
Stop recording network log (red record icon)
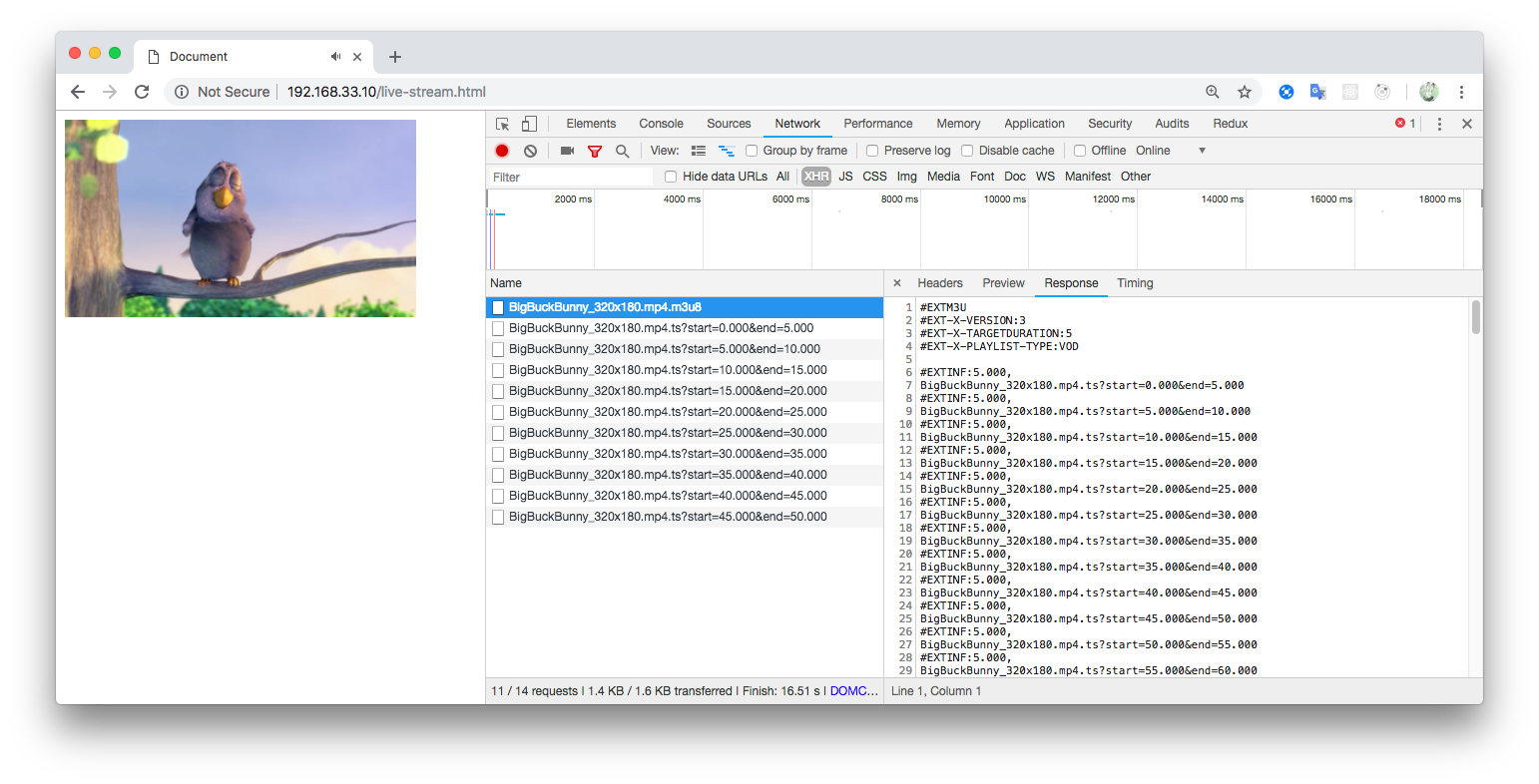[501, 150]
